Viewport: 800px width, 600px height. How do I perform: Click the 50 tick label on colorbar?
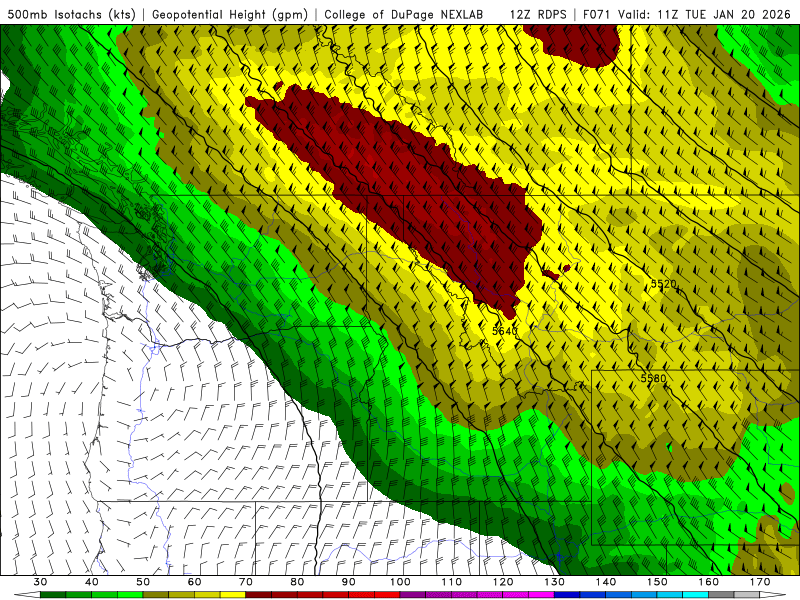(143, 582)
